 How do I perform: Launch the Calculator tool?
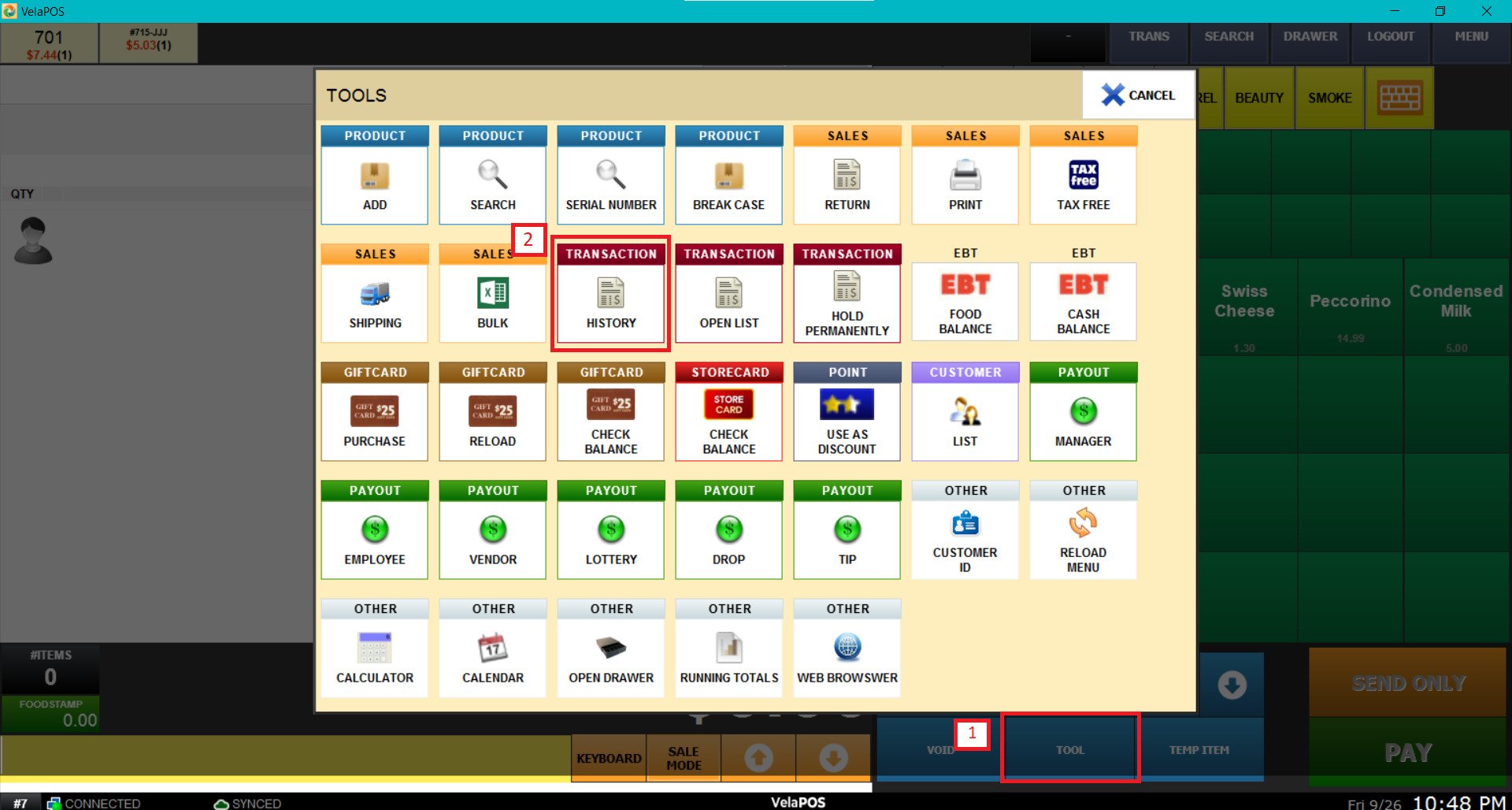(x=374, y=648)
